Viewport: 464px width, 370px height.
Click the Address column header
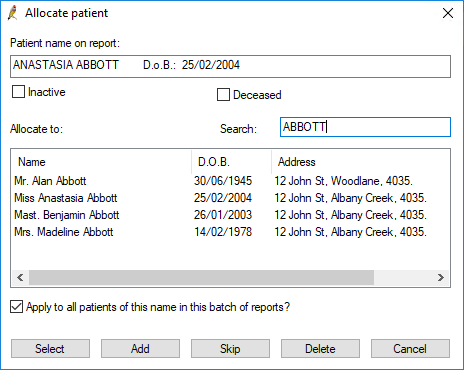point(361,162)
